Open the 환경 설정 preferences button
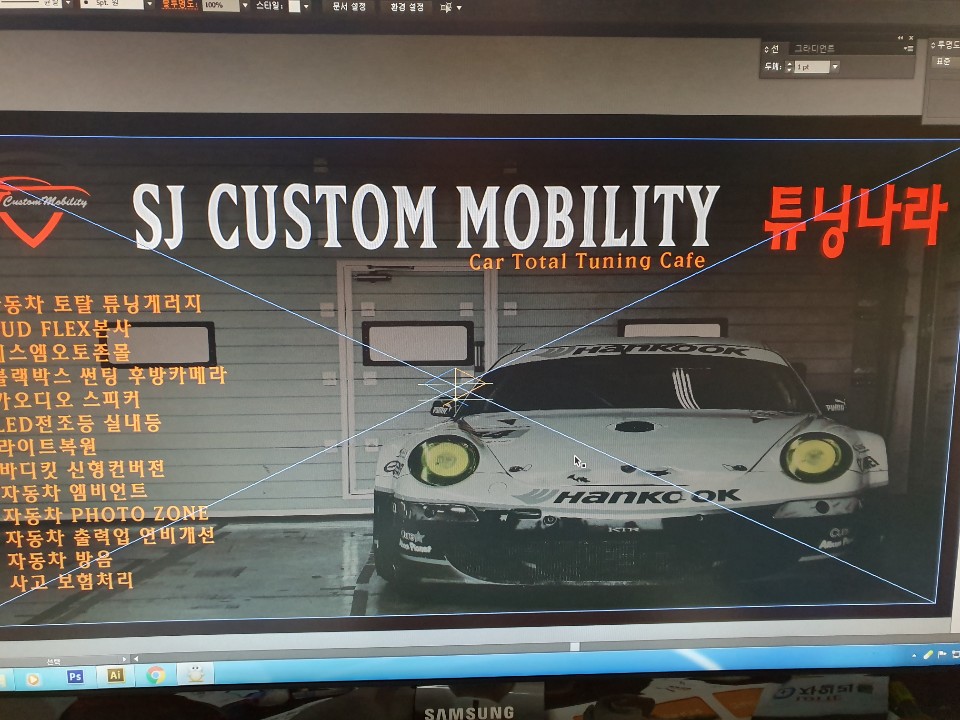Viewport: 960px width, 720px height. click(407, 7)
